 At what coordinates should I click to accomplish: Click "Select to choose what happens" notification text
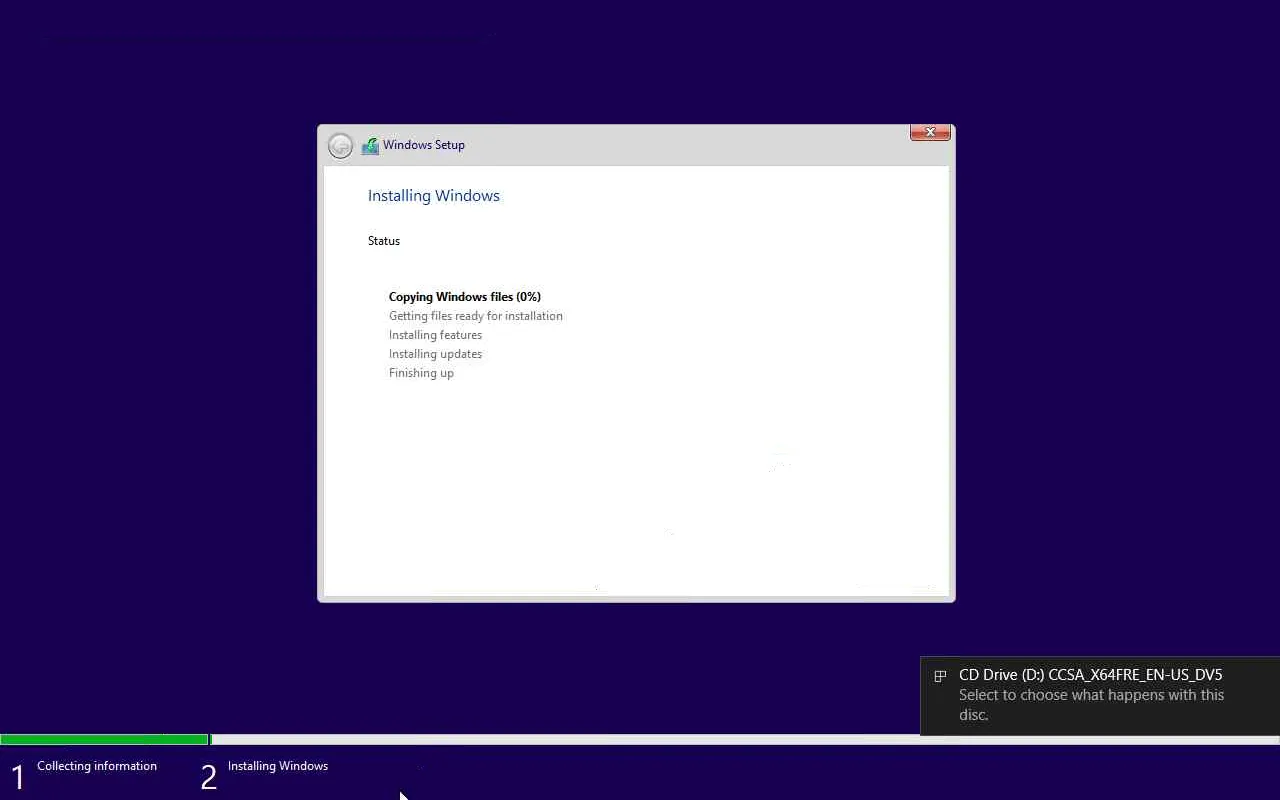click(x=1091, y=704)
